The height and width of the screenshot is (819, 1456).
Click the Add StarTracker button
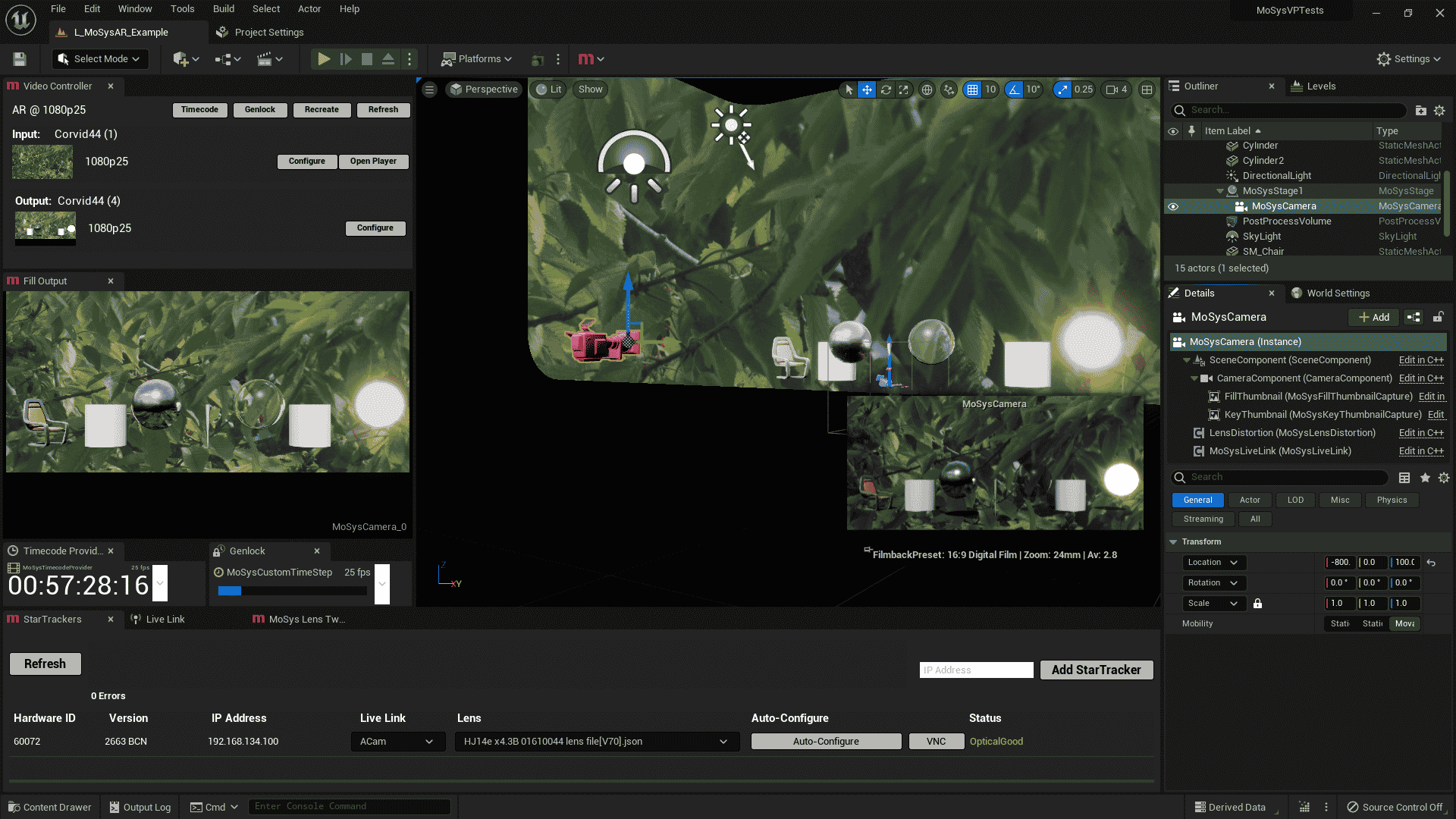click(x=1097, y=670)
